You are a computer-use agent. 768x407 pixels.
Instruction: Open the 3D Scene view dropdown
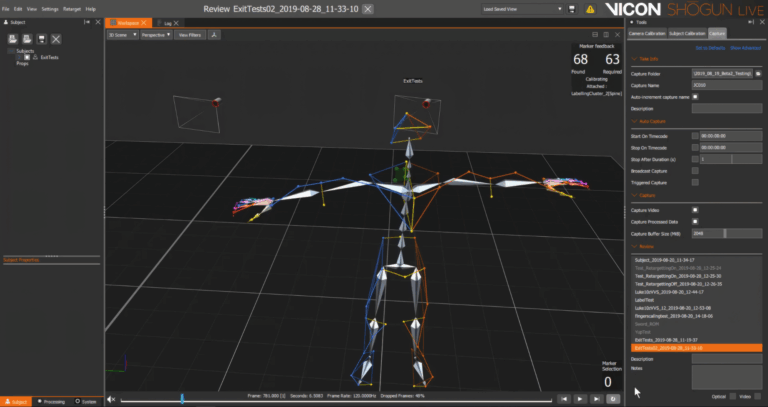pyautogui.click(x=122, y=34)
